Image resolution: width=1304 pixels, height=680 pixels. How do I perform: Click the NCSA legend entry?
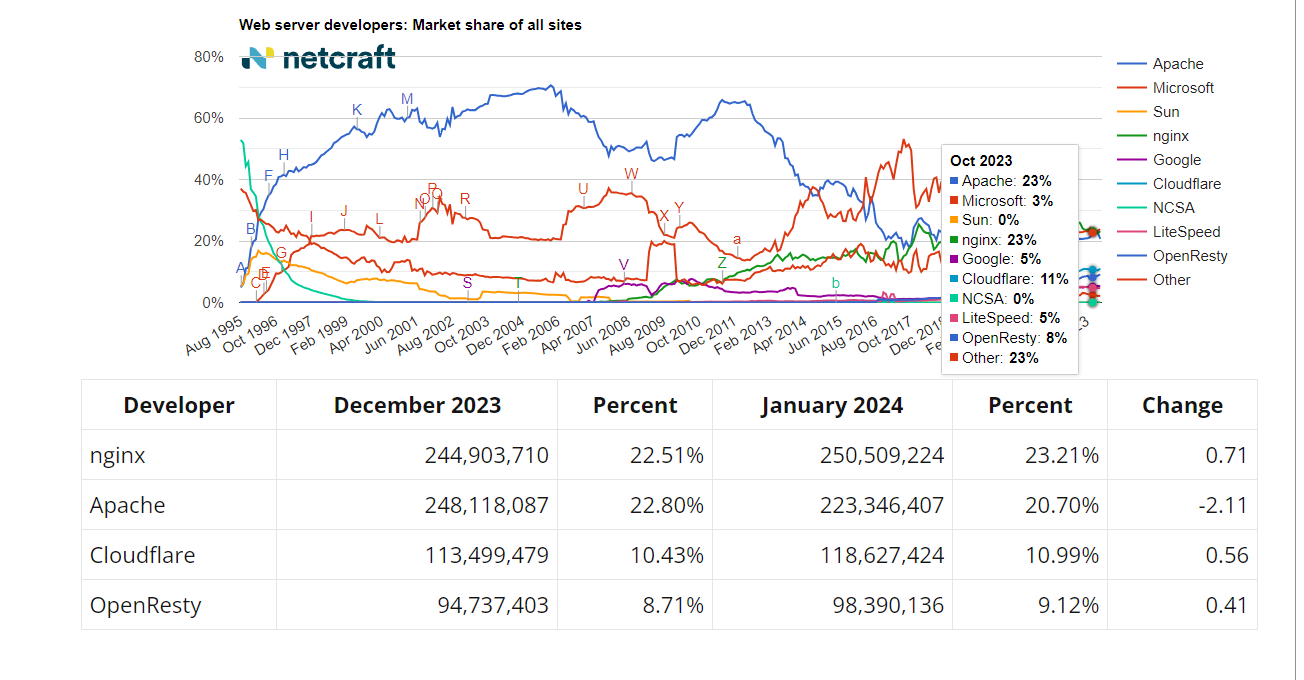click(1155, 208)
